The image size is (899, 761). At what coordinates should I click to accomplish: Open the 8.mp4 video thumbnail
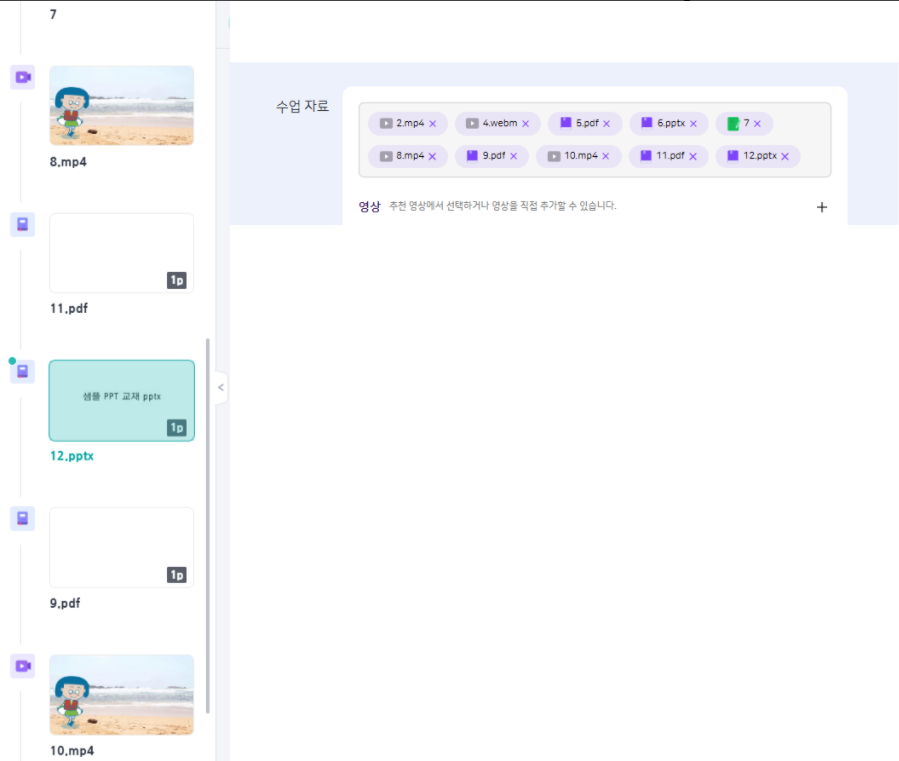click(121, 106)
